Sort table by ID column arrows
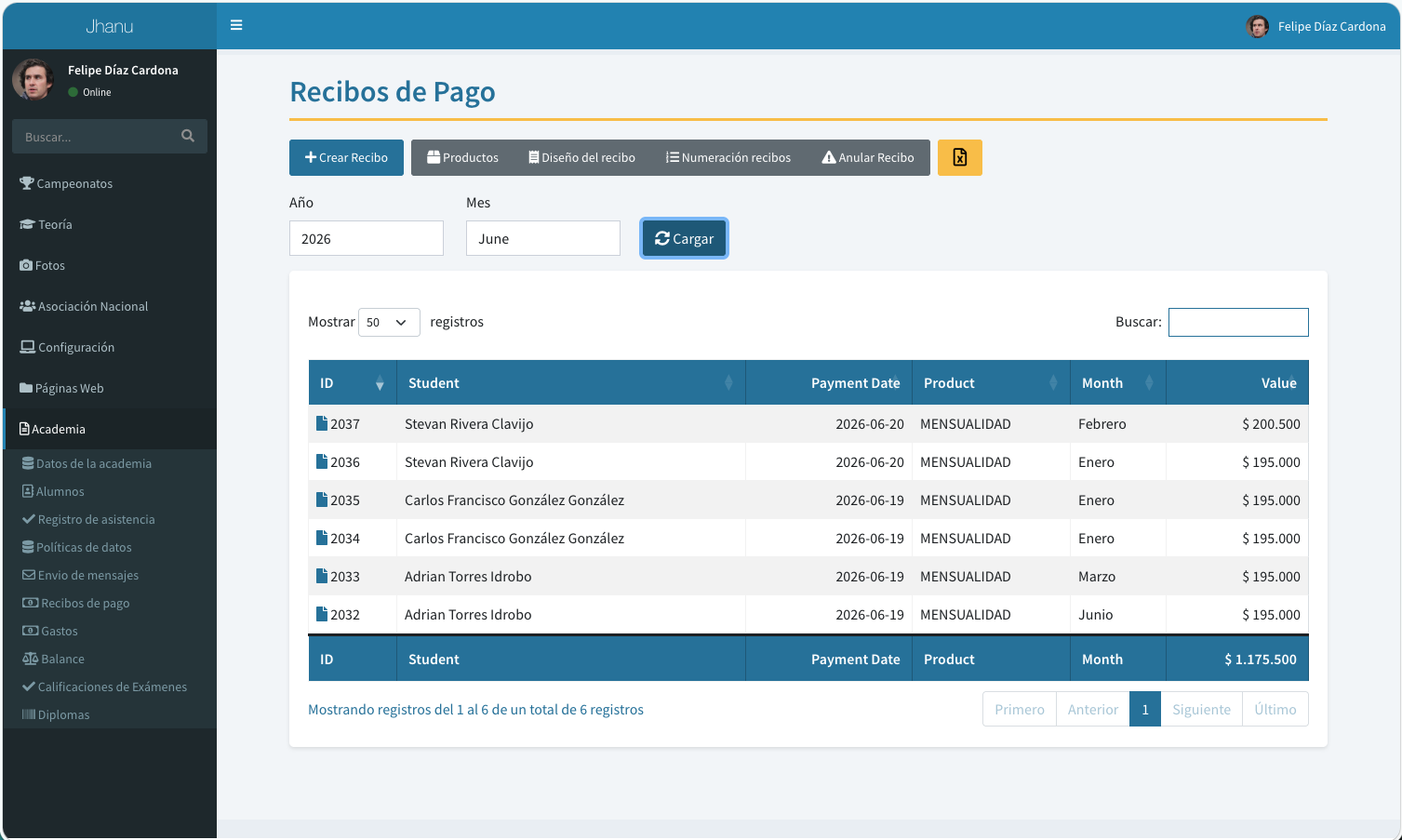The height and width of the screenshot is (840, 1402). click(380, 383)
